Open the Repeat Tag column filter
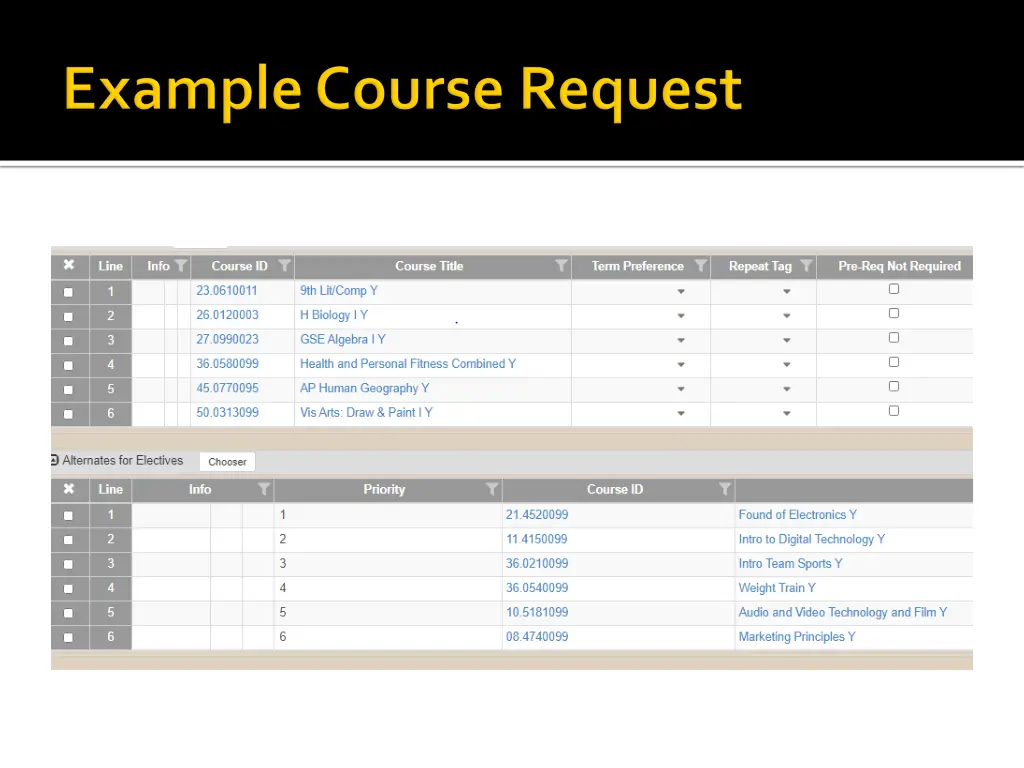The width and height of the screenshot is (1024, 768). 806,266
